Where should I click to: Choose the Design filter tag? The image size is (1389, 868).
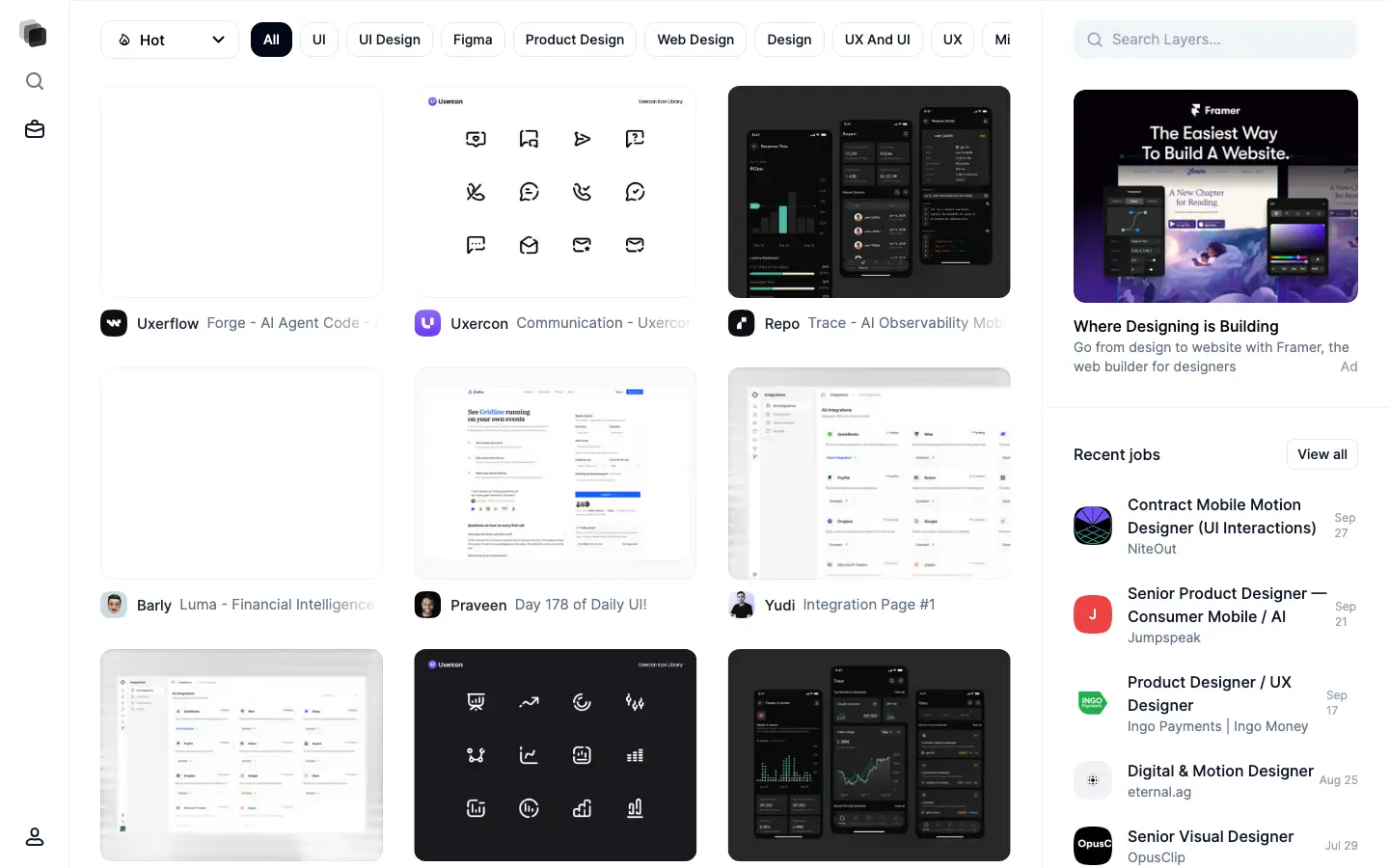789,40
